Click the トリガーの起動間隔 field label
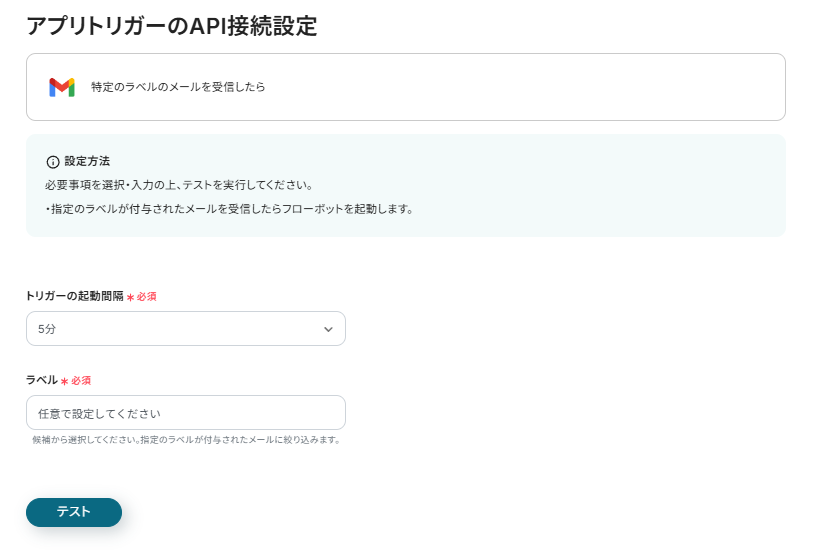Image resolution: width=824 pixels, height=555 pixels. [x=75, y=296]
